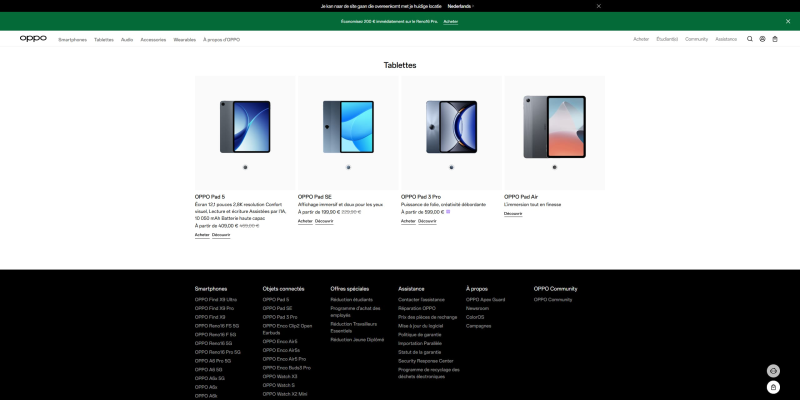Click Acheter in the top navigation

pyautogui.click(x=641, y=39)
